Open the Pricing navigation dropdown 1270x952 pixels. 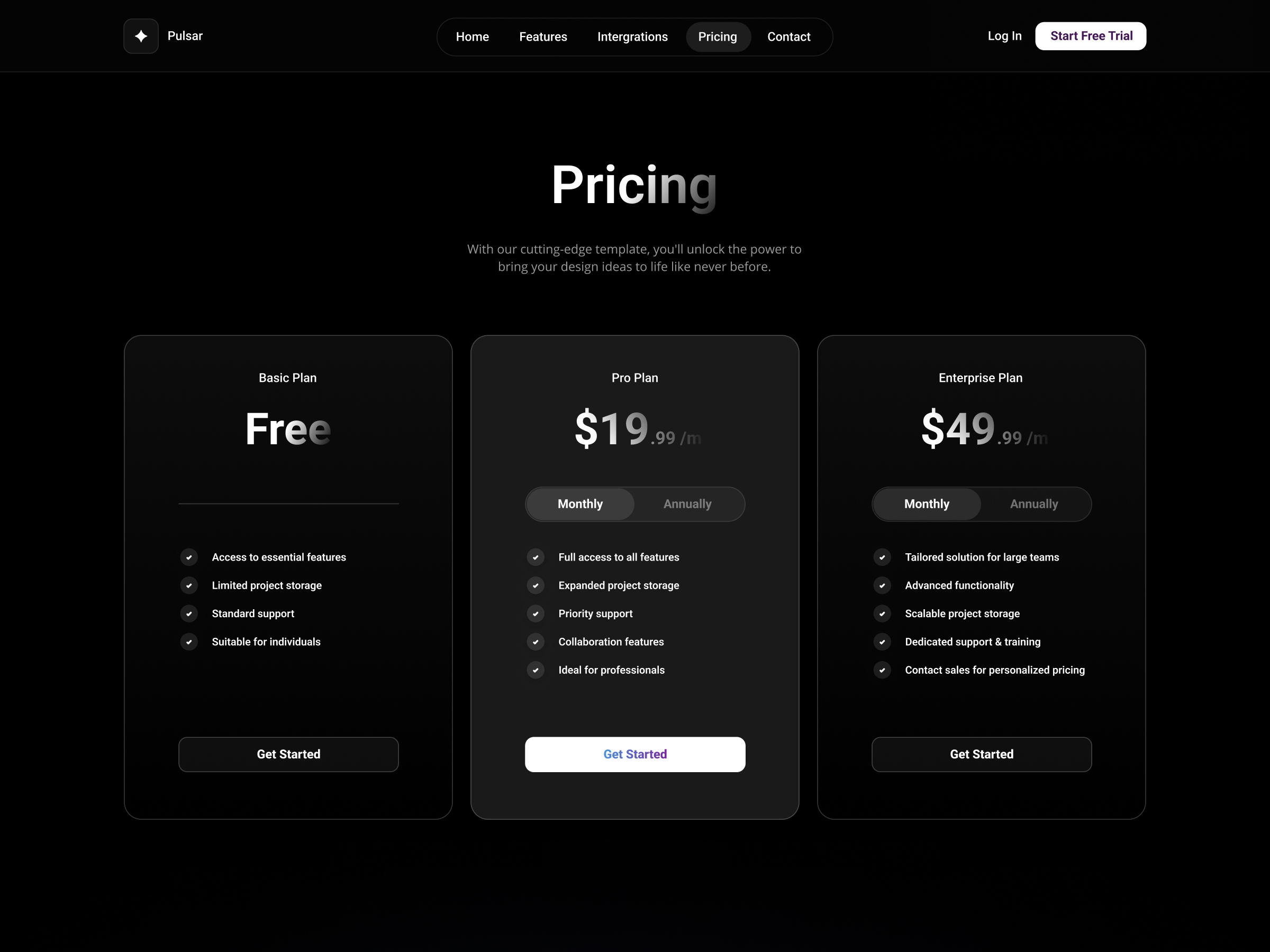(x=718, y=36)
